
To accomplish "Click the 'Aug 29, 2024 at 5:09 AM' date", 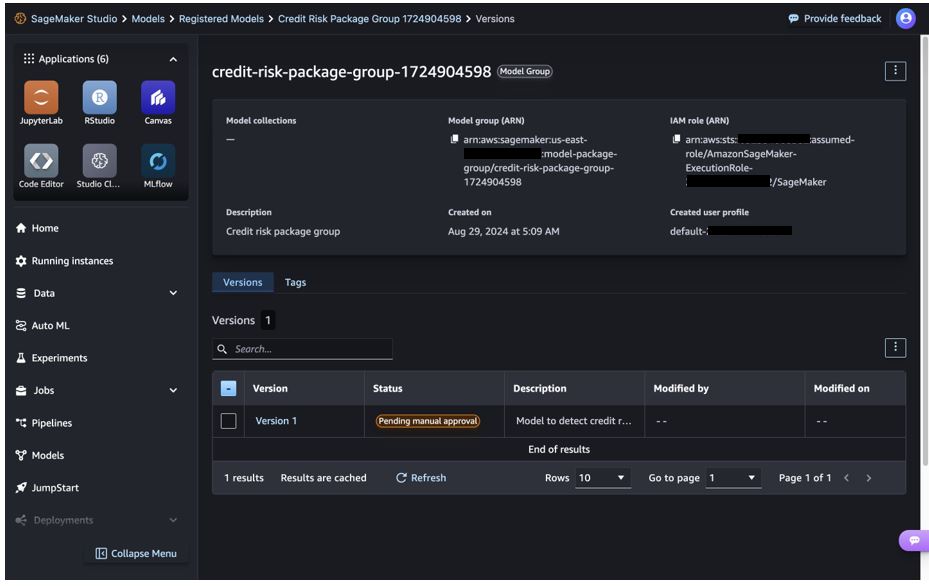I will 504,232.
